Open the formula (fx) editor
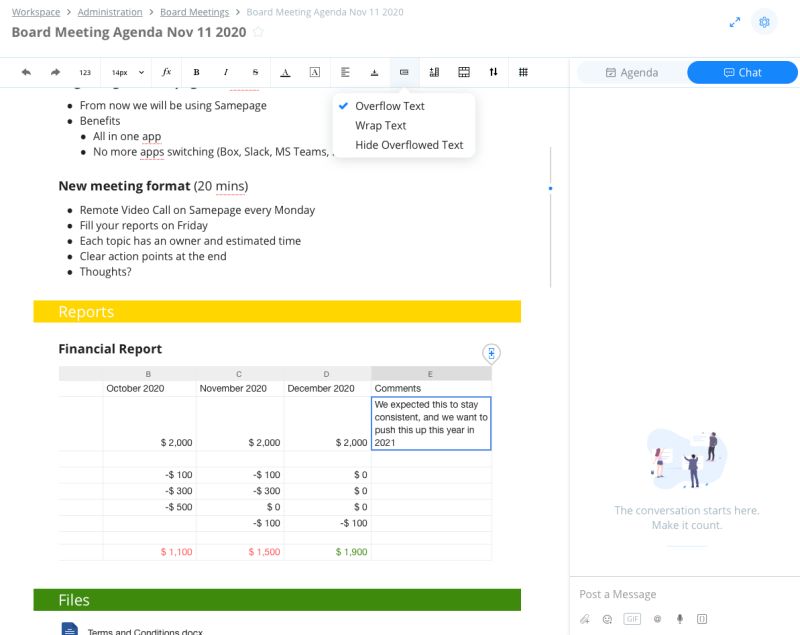 pos(165,72)
